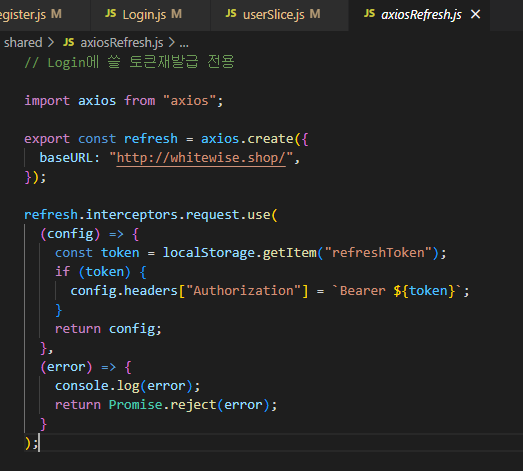Click the Korean comment line about Login
The height and width of the screenshot is (471, 523).
[129, 62]
